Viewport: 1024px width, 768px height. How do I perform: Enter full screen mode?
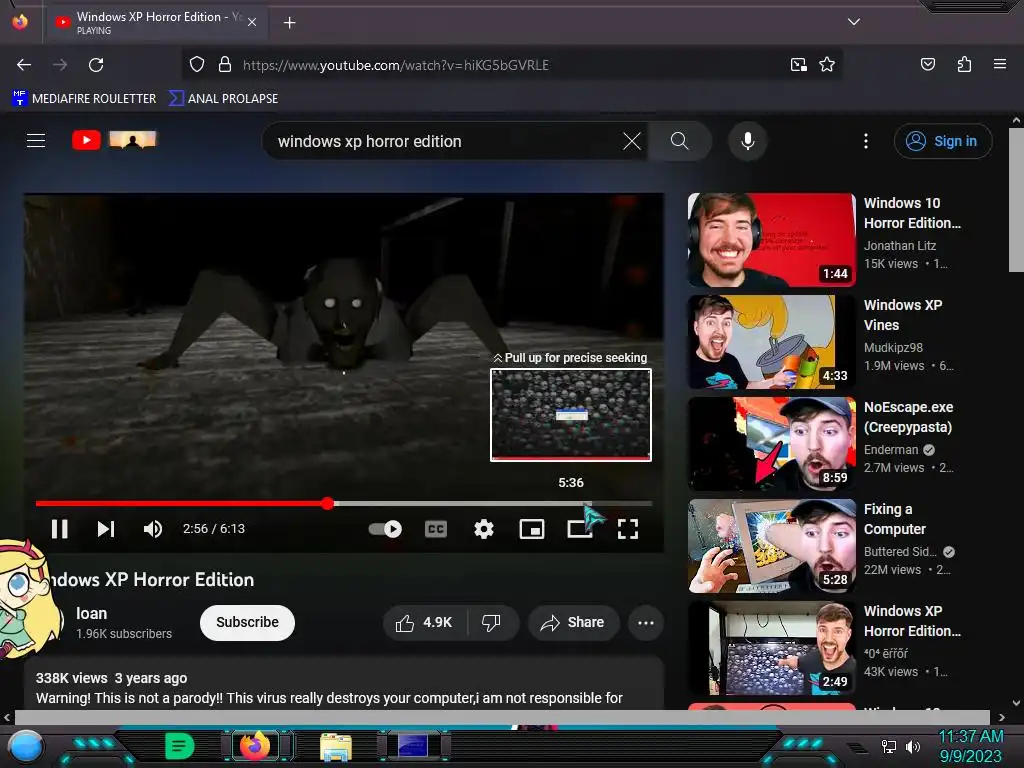pos(628,529)
